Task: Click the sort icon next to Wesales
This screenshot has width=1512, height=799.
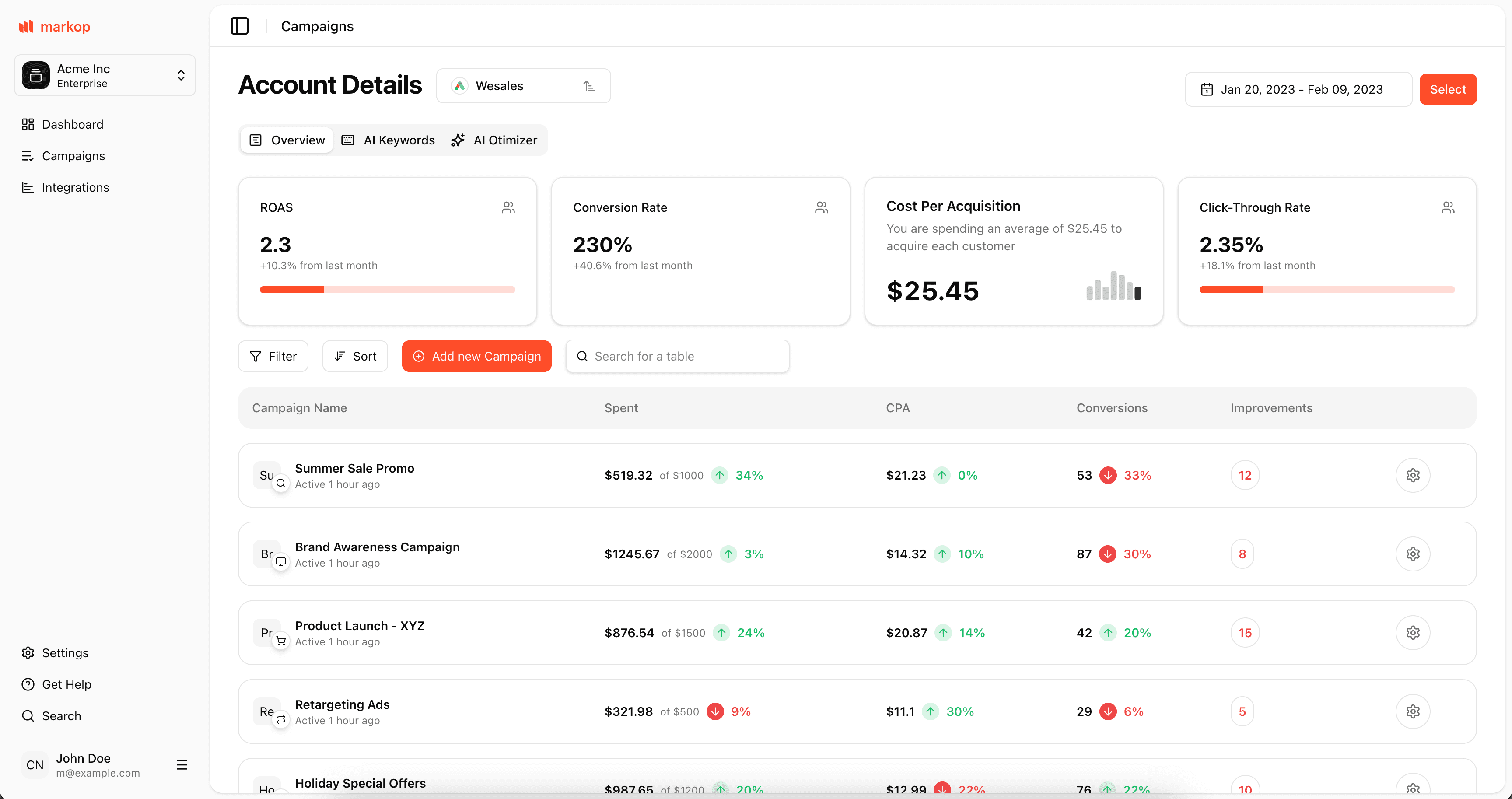Action: click(x=589, y=86)
